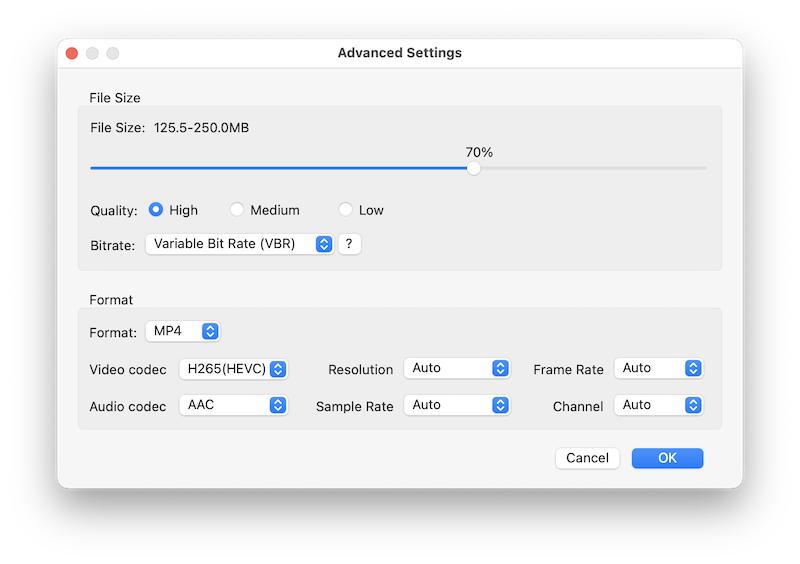Click the Video codec label
The width and height of the screenshot is (800, 564).
(x=128, y=370)
